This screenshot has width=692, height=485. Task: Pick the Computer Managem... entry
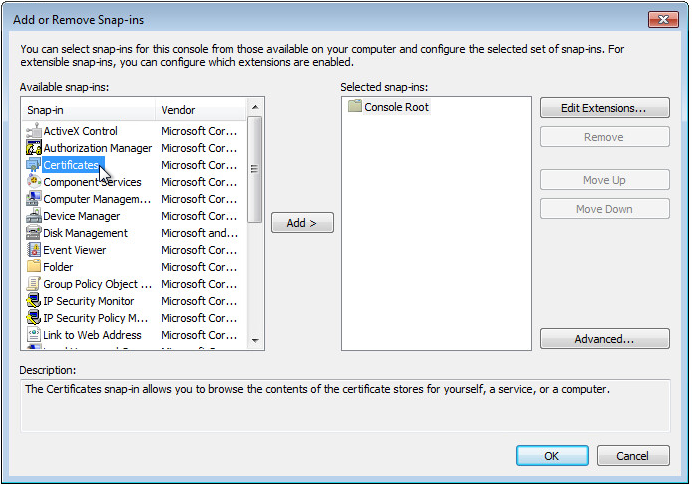click(97, 199)
